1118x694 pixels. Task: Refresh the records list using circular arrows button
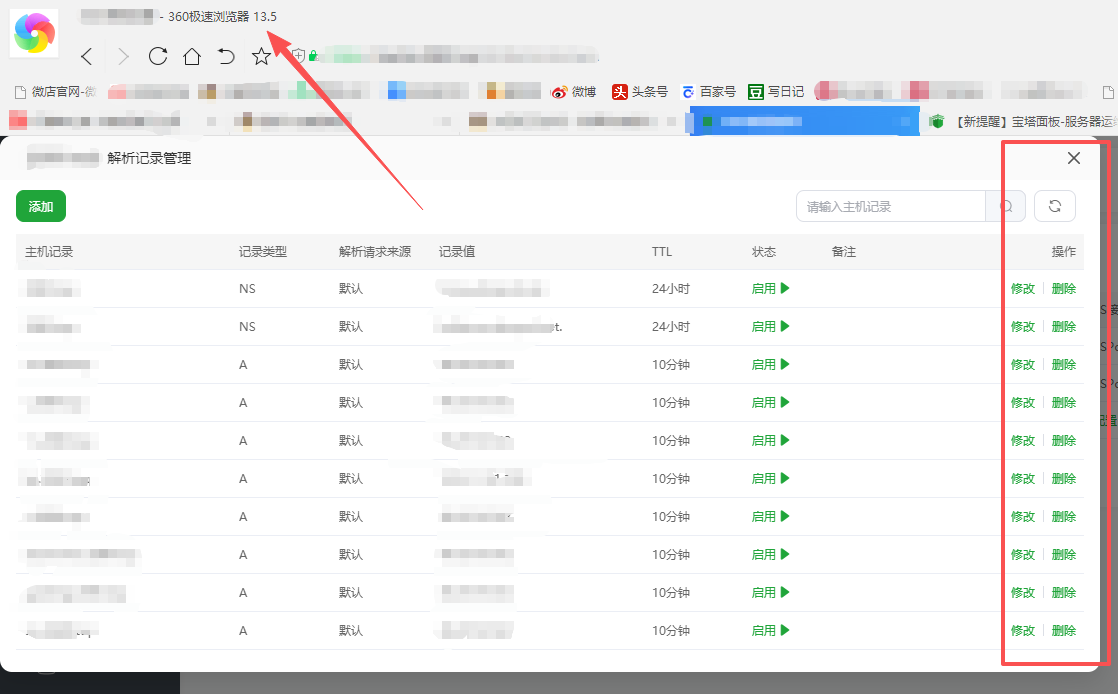[1054, 206]
